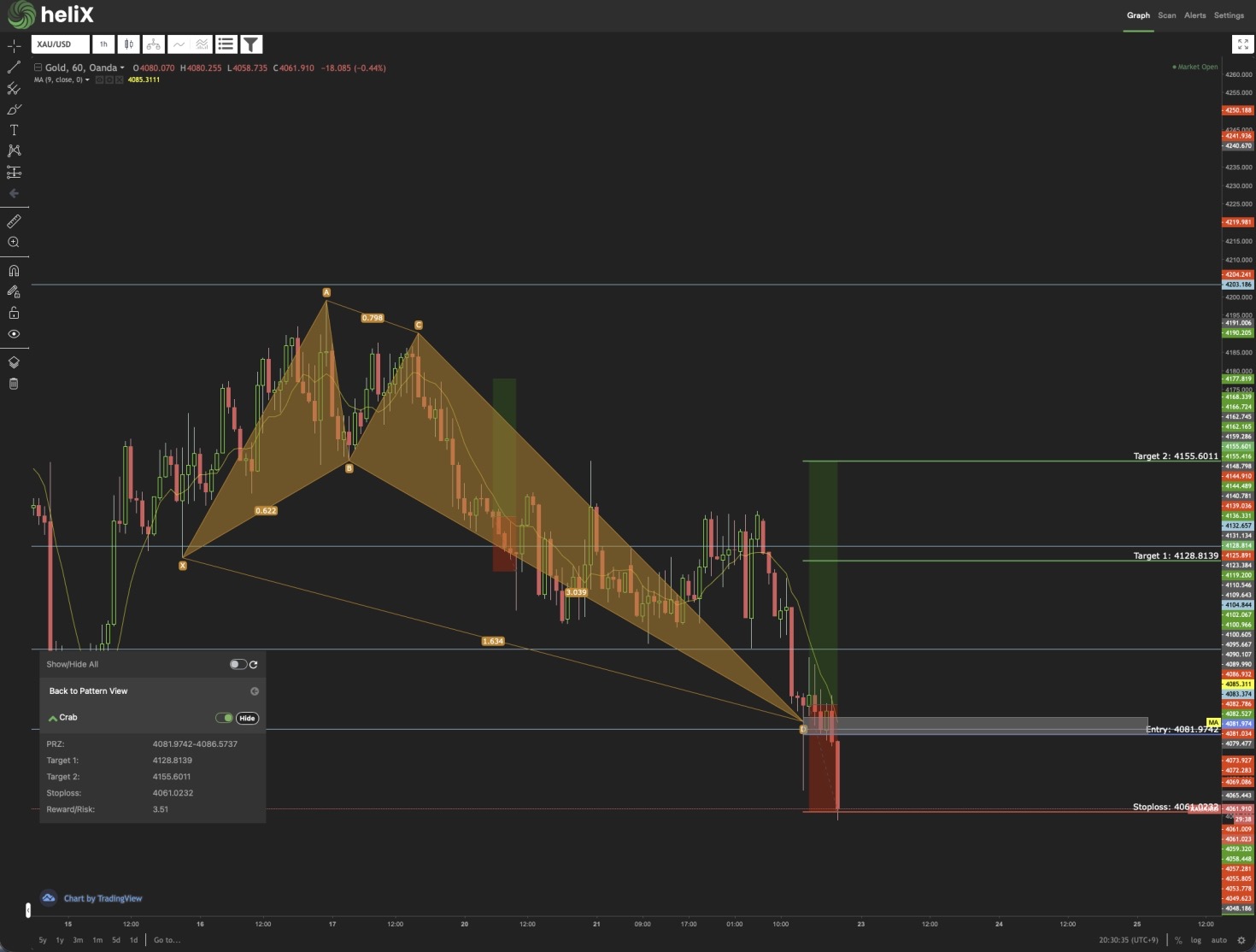This screenshot has height=952, width=1256.
Task: Select the long position prediction tool
Action: point(14,172)
